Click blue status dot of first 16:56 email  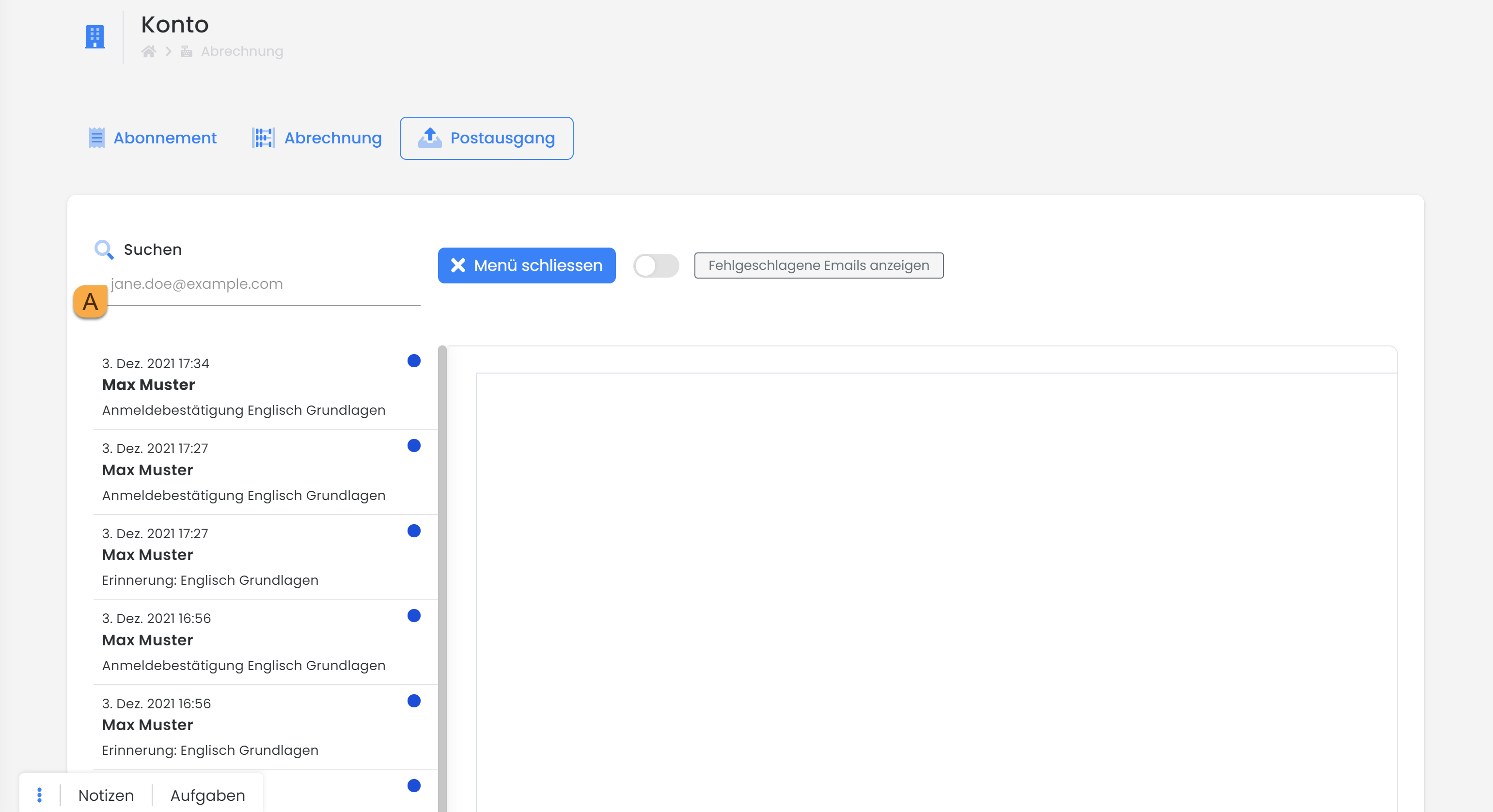pyautogui.click(x=413, y=615)
